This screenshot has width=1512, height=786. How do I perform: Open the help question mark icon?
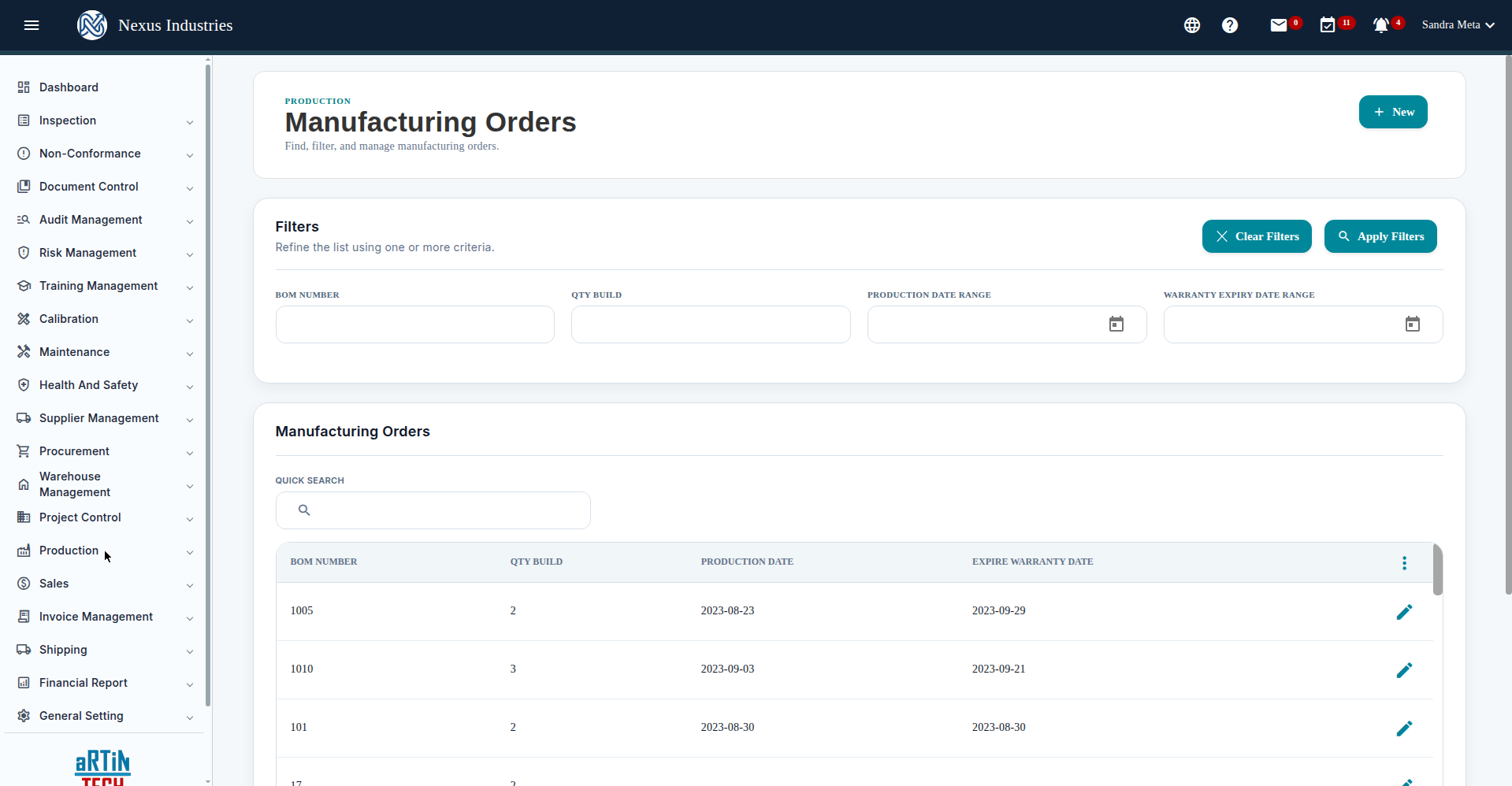[1230, 25]
